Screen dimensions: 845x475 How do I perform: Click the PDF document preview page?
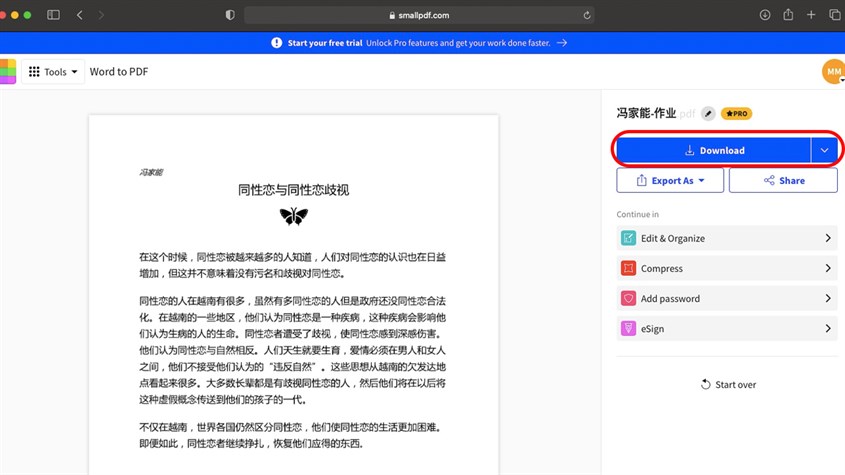[294, 295]
